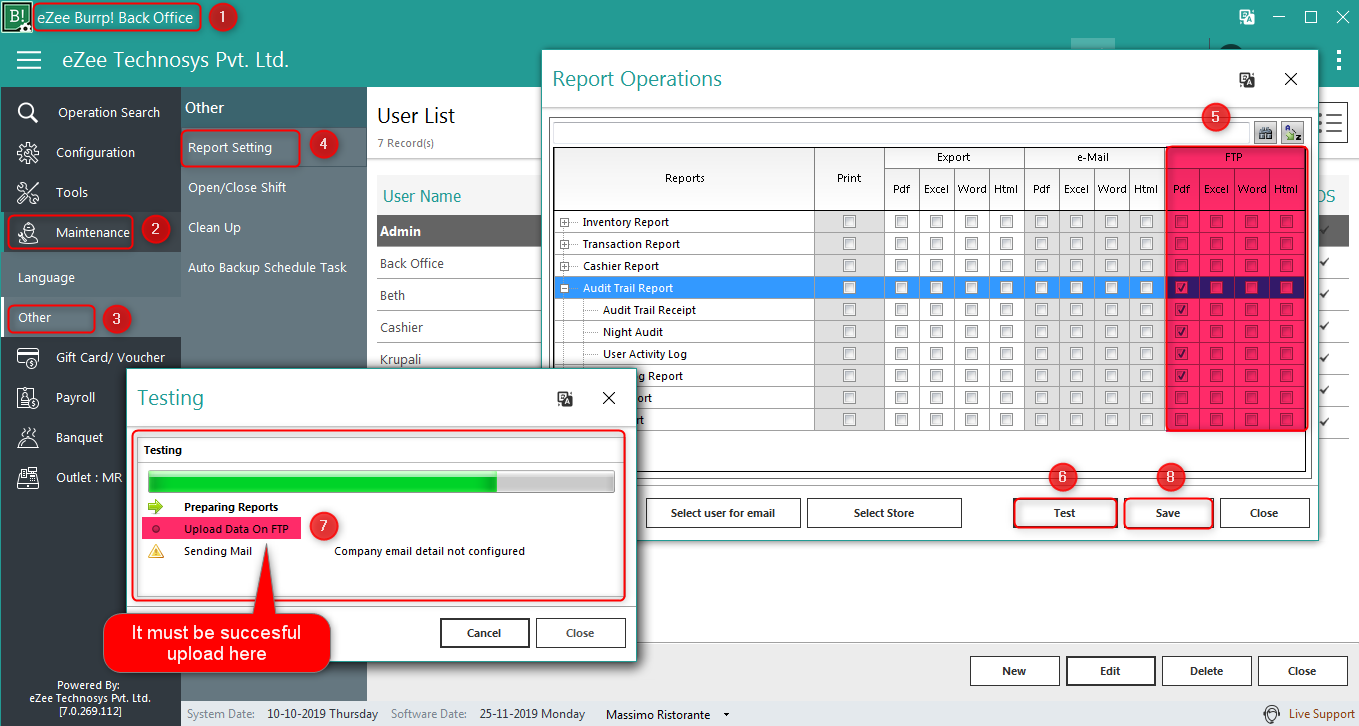Open the Massimo Ristorante store dropdown
This screenshot has height=726, width=1359.
(727, 715)
